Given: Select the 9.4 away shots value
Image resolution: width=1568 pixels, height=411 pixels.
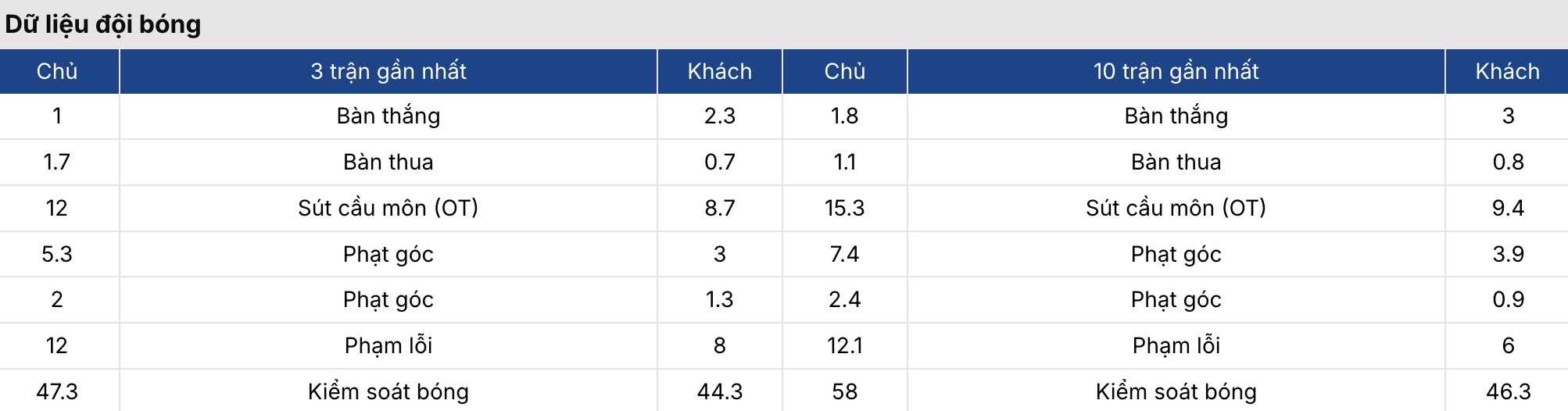Looking at the screenshot, I should [1508, 208].
